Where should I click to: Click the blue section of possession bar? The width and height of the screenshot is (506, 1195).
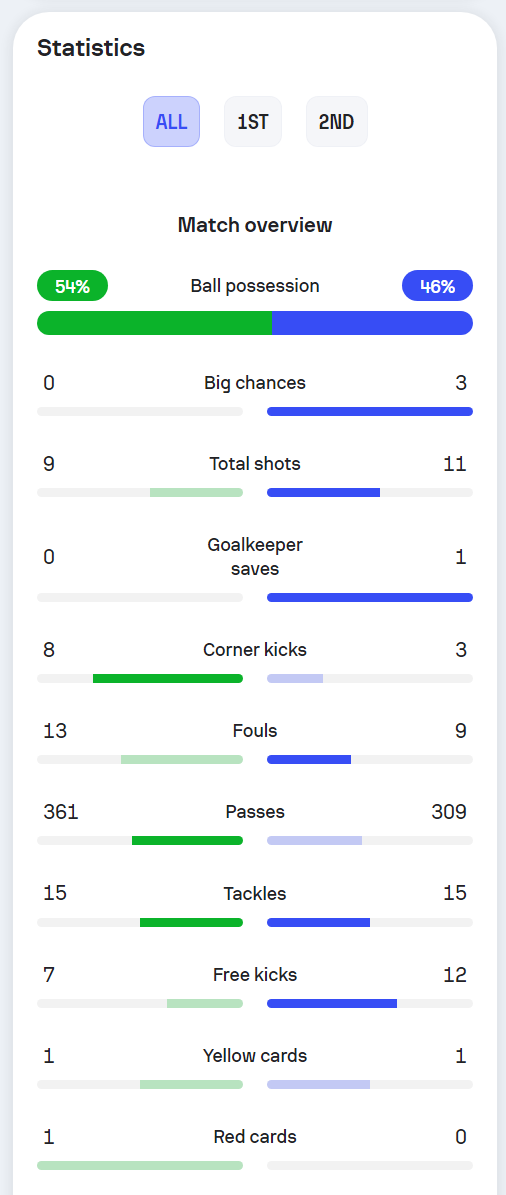[373, 323]
